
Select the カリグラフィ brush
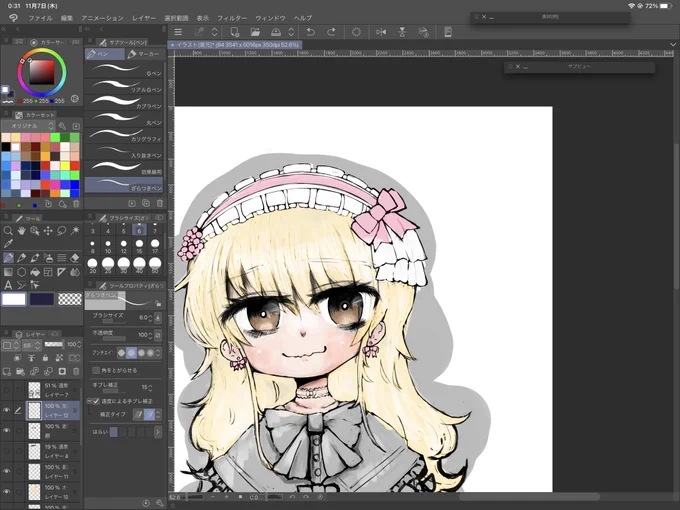[x=124, y=135]
